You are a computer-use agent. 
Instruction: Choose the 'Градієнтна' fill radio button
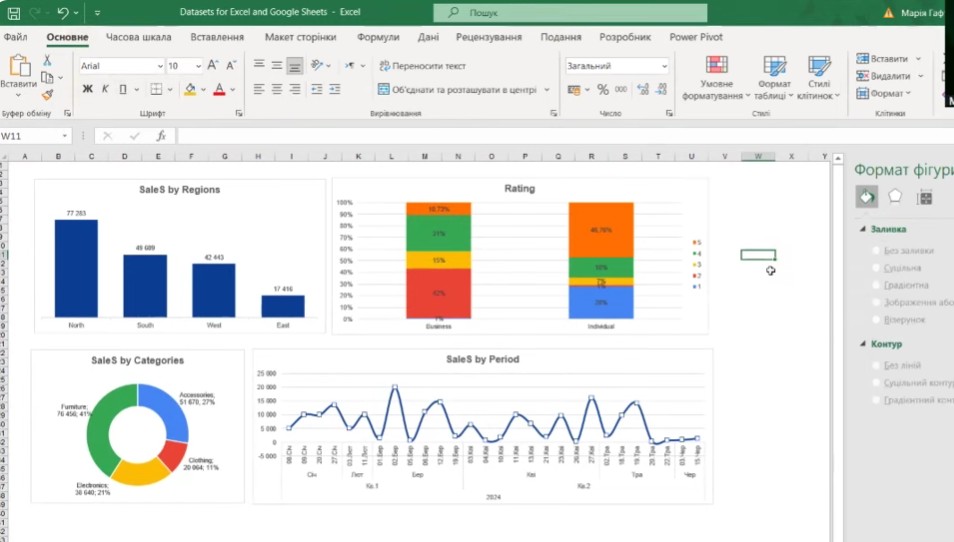pyautogui.click(x=877, y=285)
